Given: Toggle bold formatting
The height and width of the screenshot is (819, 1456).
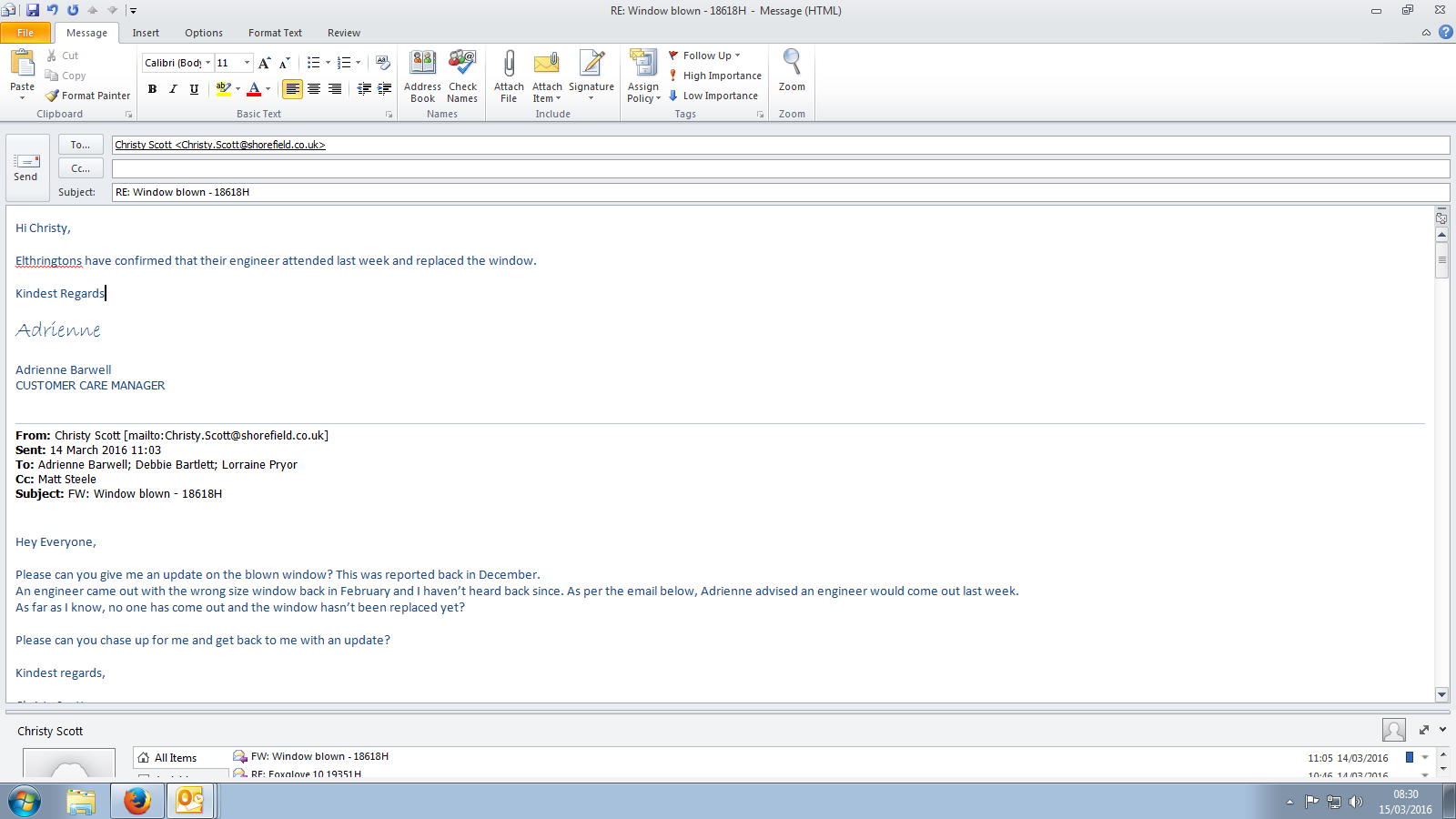Looking at the screenshot, I should pyautogui.click(x=152, y=88).
